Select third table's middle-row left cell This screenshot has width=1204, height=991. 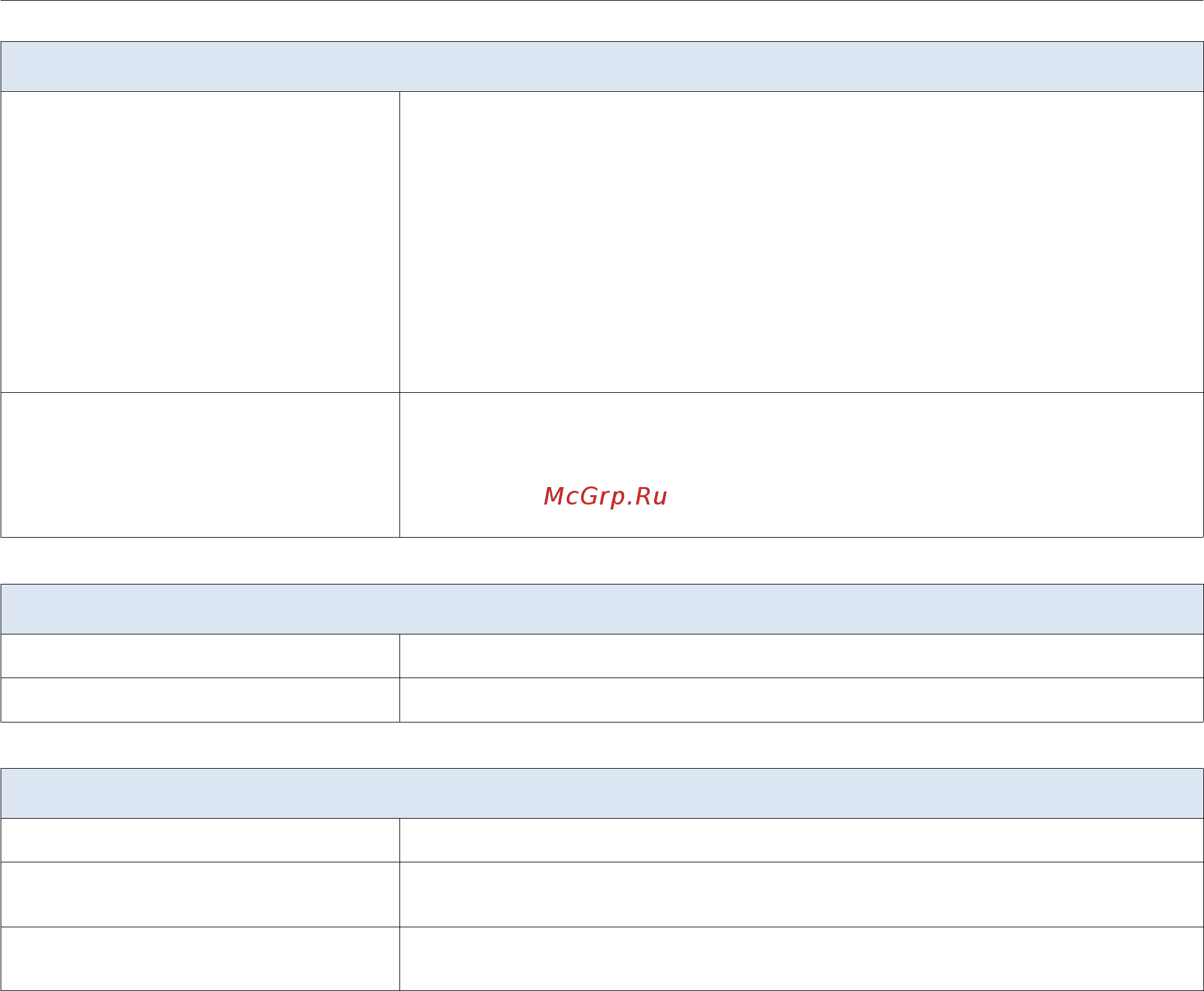(200, 895)
